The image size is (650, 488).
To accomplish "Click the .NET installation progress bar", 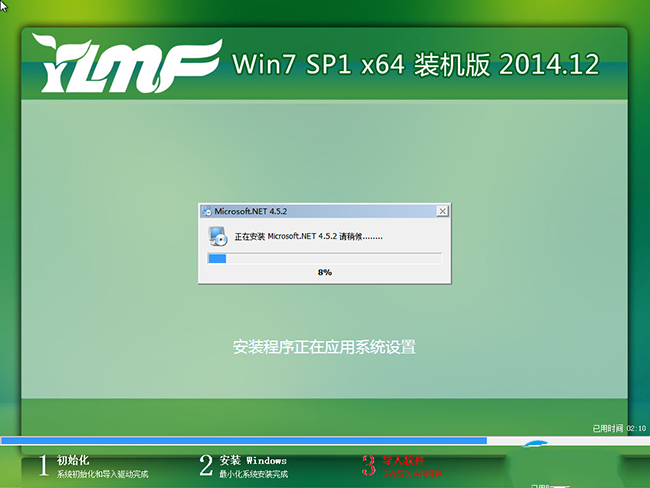I will pyautogui.click(x=324, y=258).
